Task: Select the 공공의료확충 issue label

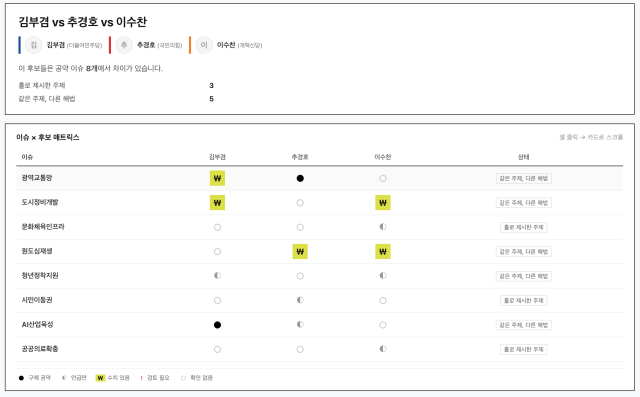Action: point(40,349)
